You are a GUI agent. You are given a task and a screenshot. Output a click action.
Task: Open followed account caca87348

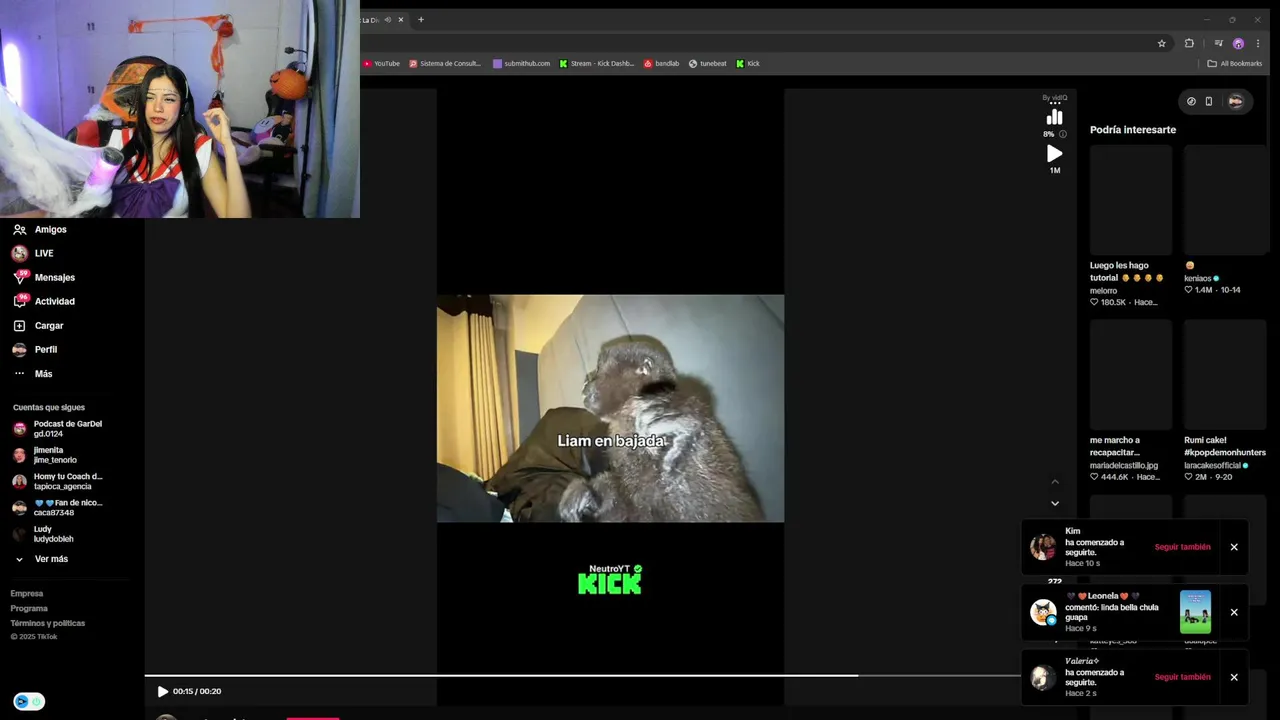58,508
